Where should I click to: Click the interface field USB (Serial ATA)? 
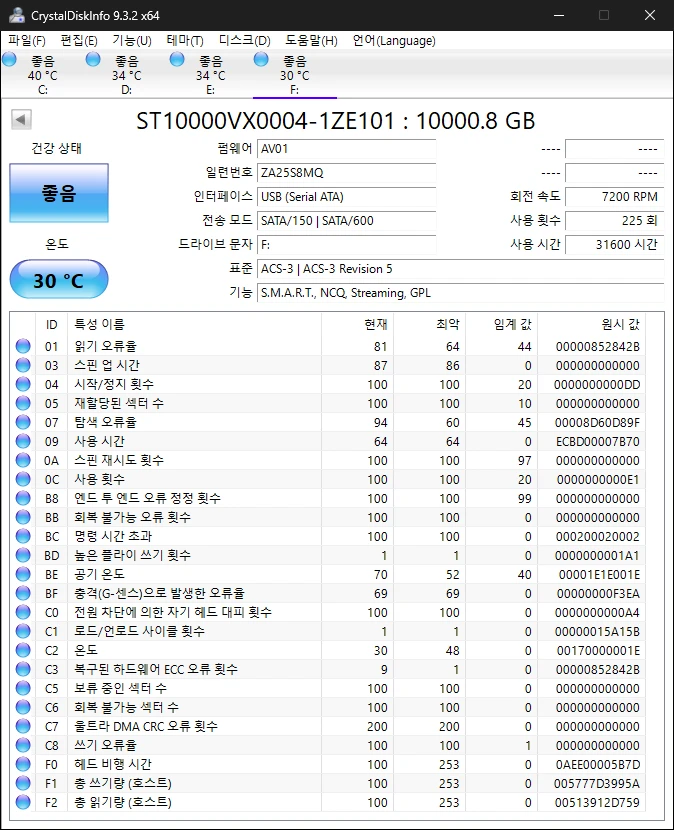(x=346, y=197)
